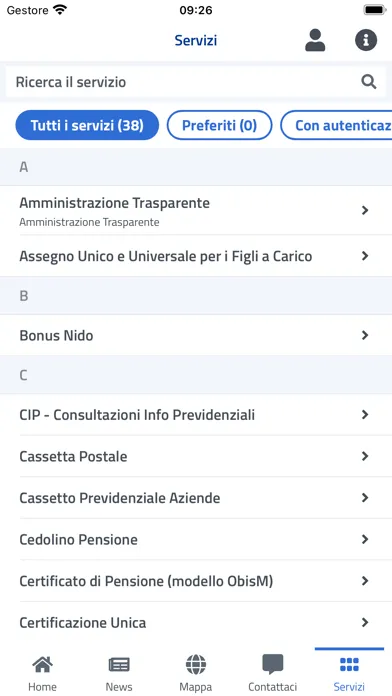Tap the info circle icon
Viewport: 392px width, 696px height.
pos(366,40)
